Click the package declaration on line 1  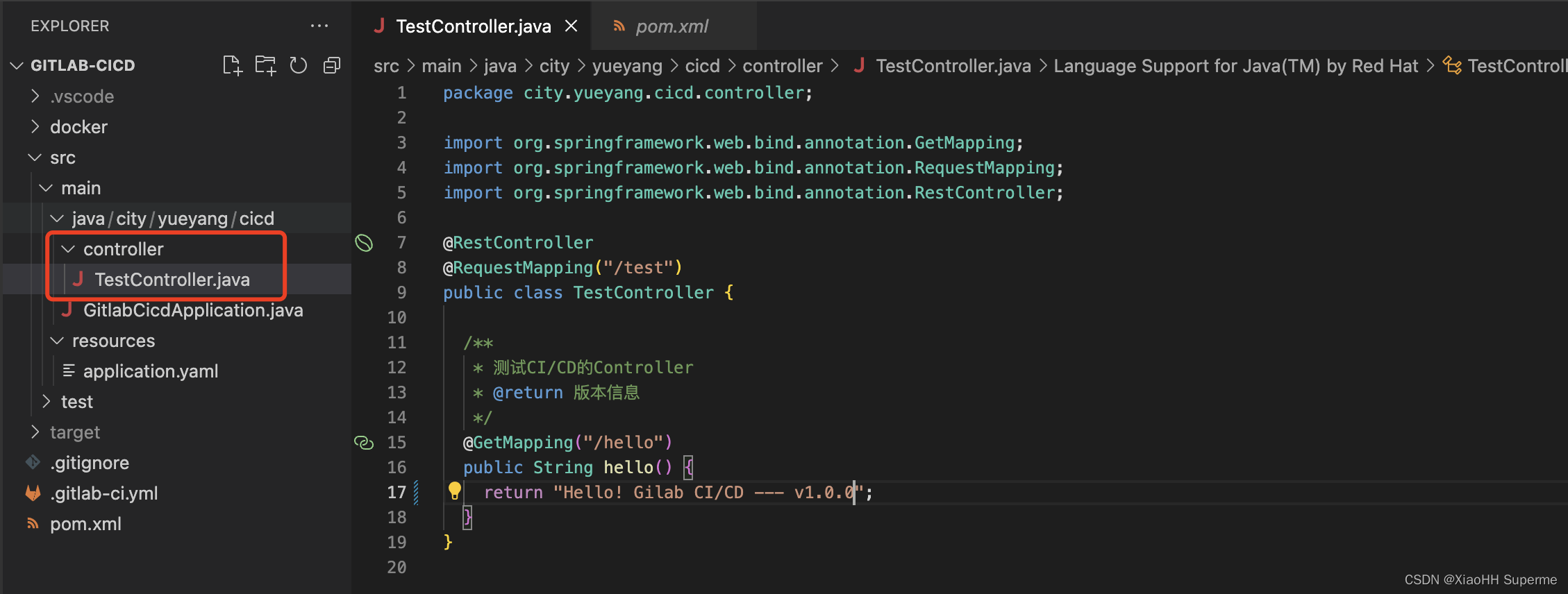coord(628,92)
